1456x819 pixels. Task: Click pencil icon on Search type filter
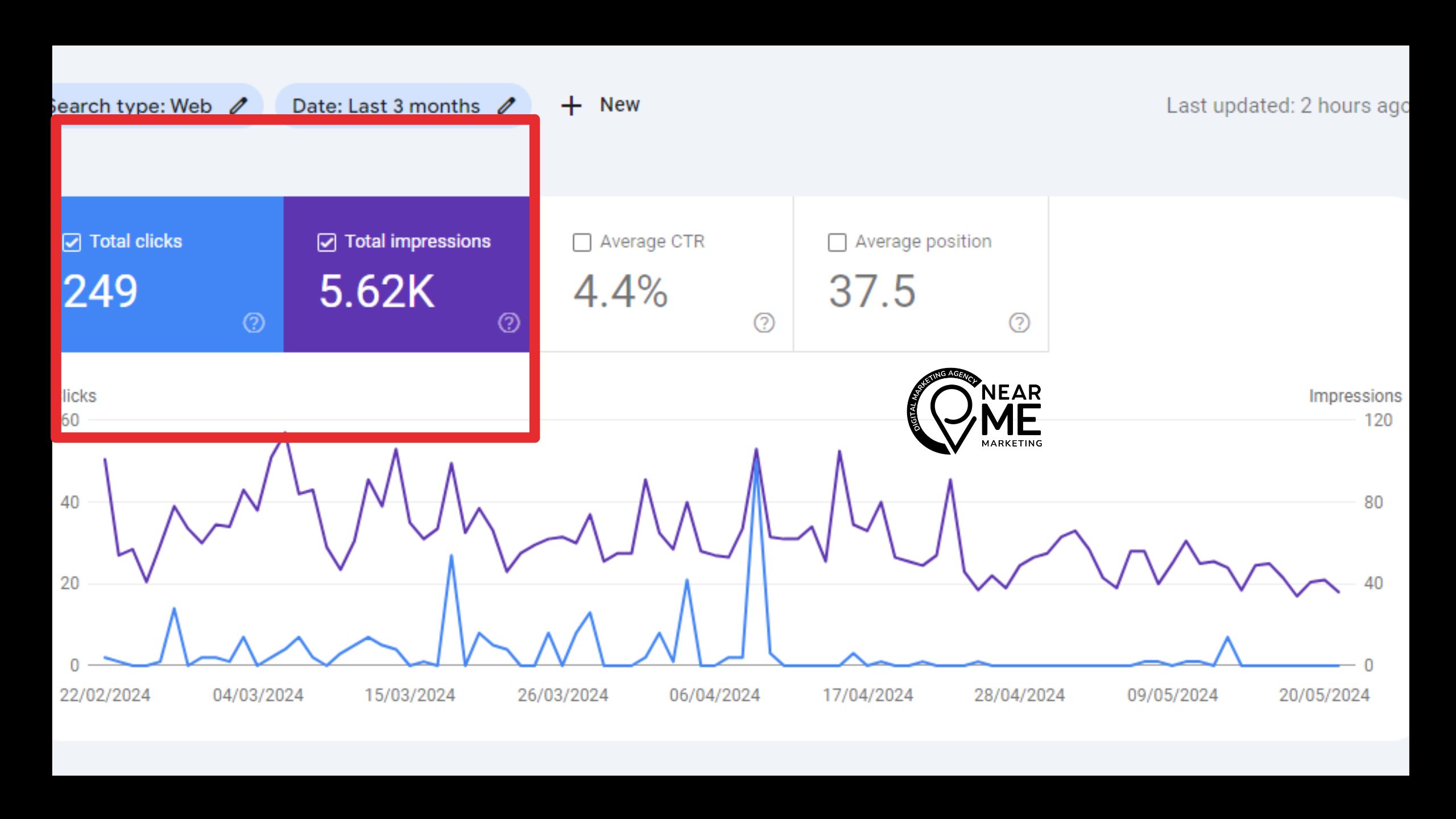click(x=239, y=105)
